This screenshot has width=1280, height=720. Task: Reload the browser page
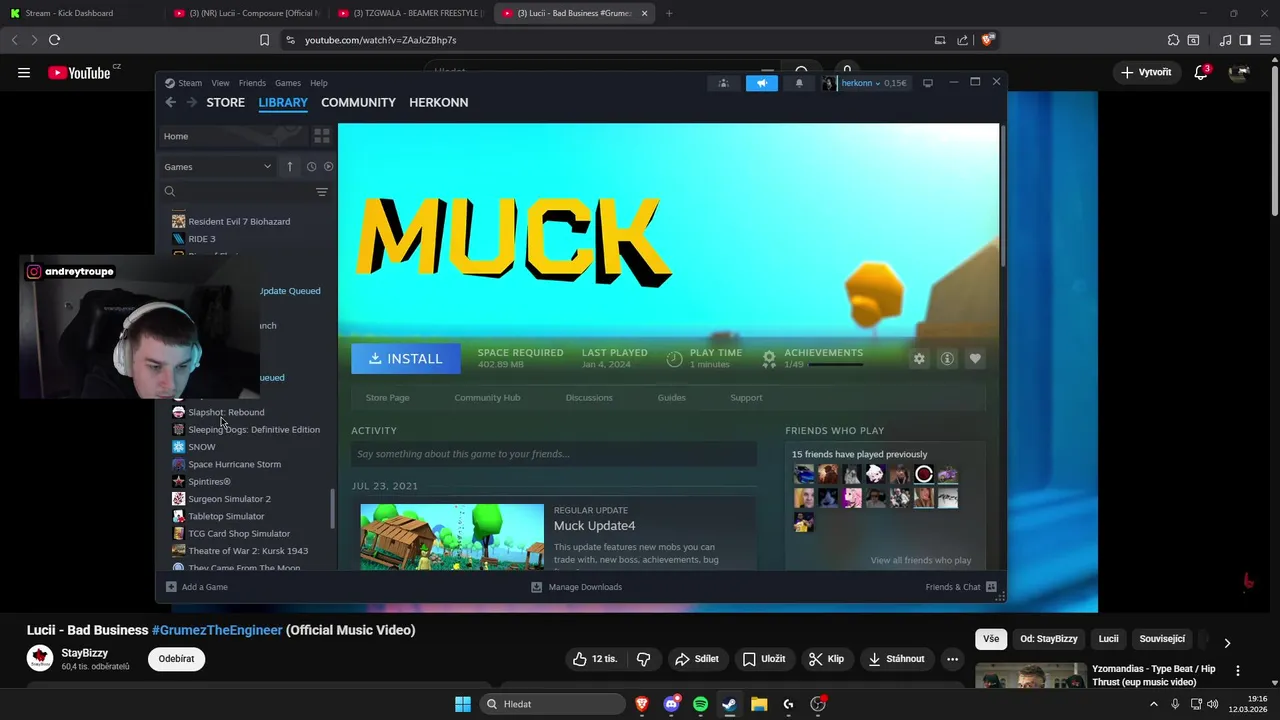(54, 40)
